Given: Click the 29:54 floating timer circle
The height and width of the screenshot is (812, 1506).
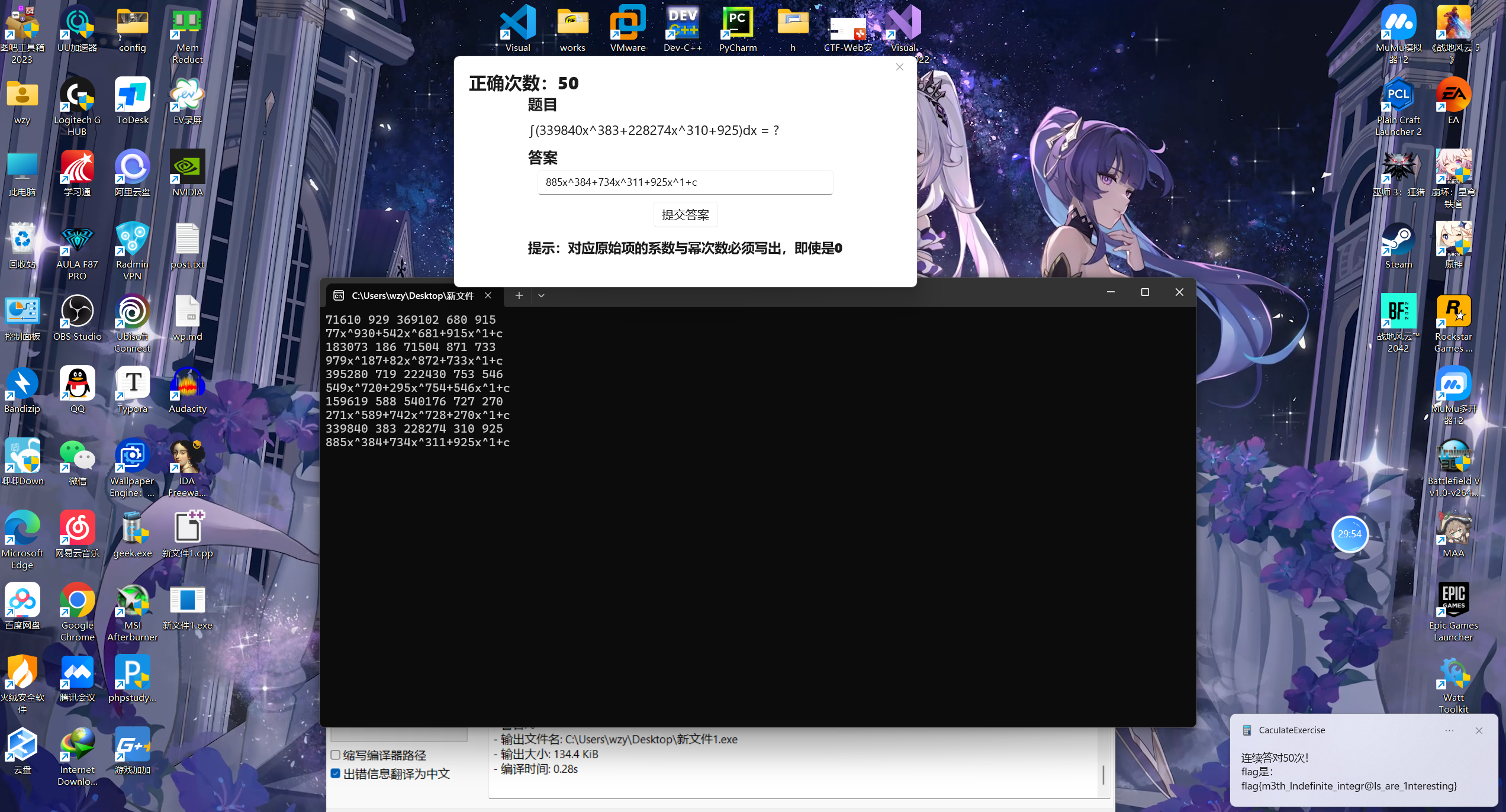Looking at the screenshot, I should 1349,534.
